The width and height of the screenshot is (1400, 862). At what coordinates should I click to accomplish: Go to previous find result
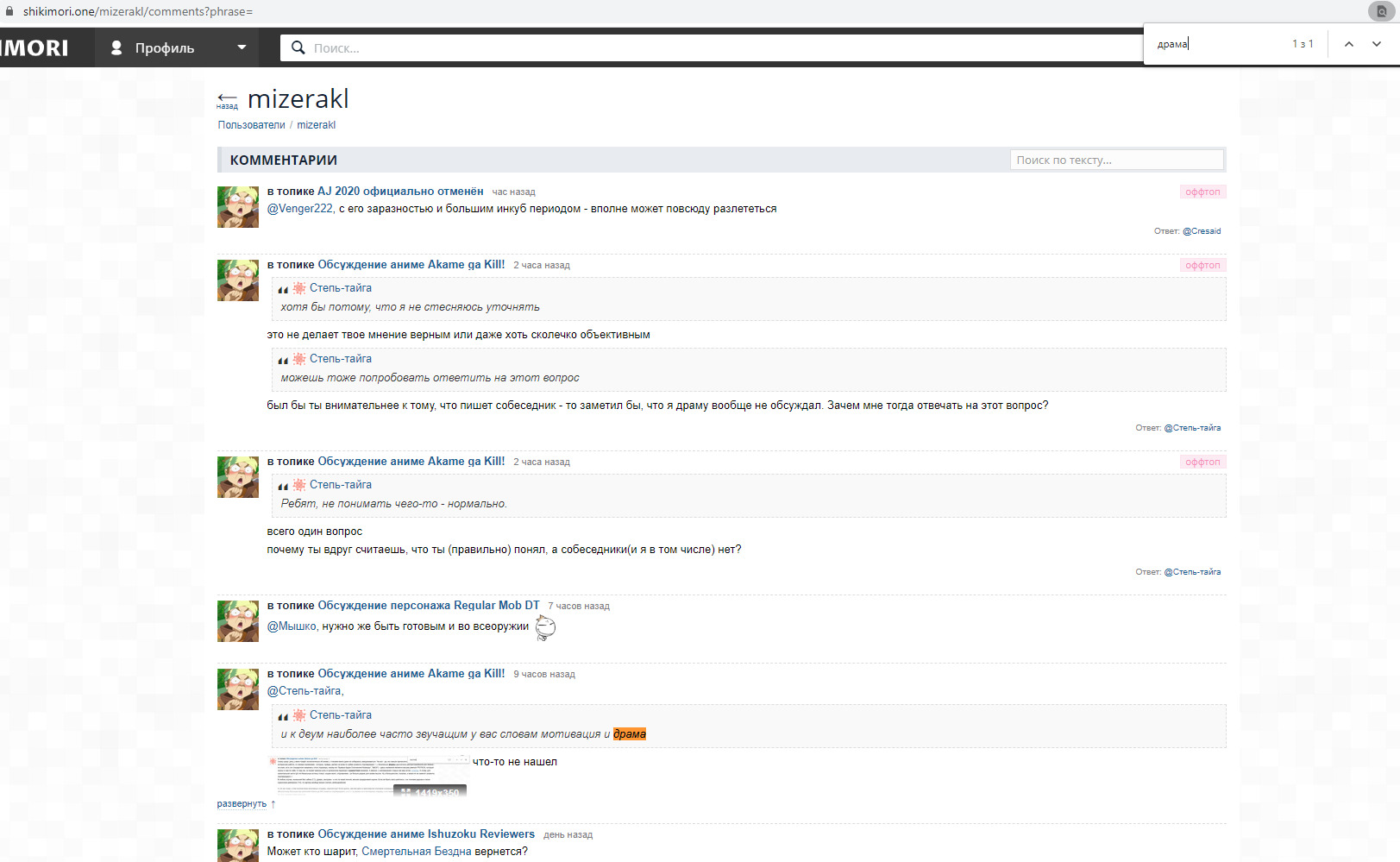1348,44
